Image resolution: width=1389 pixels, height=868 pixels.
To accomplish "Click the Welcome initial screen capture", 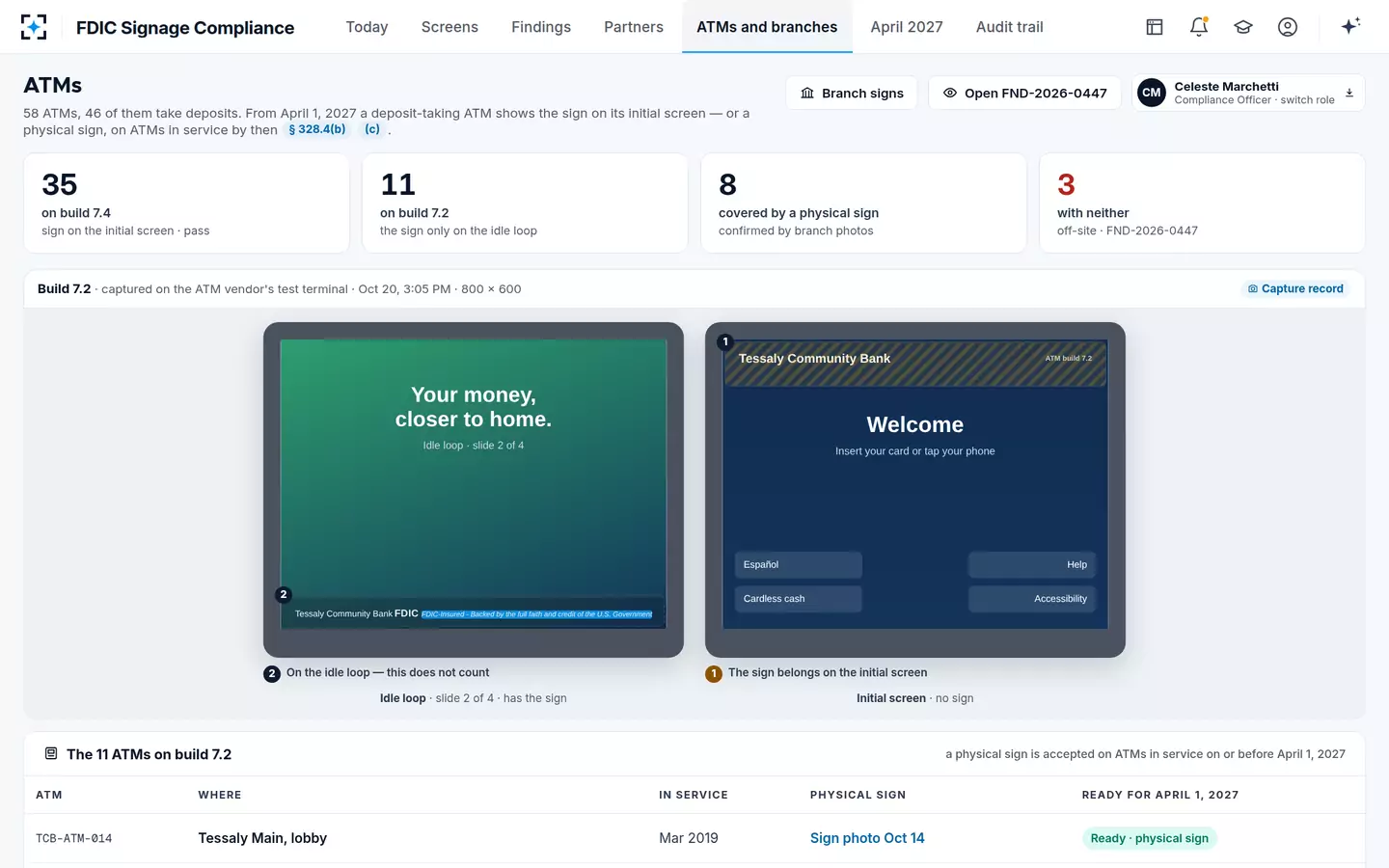I will 915,484.
